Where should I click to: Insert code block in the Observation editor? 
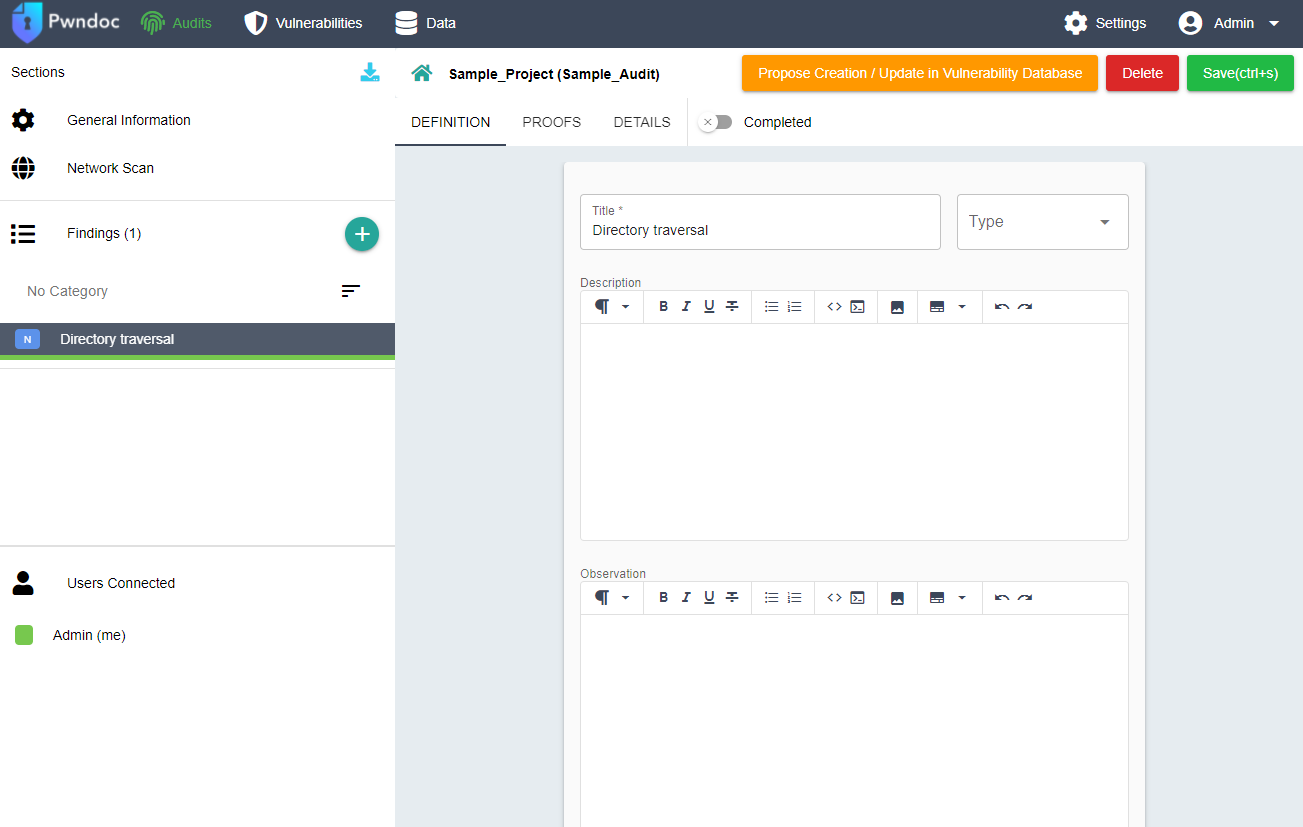(x=857, y=598)
